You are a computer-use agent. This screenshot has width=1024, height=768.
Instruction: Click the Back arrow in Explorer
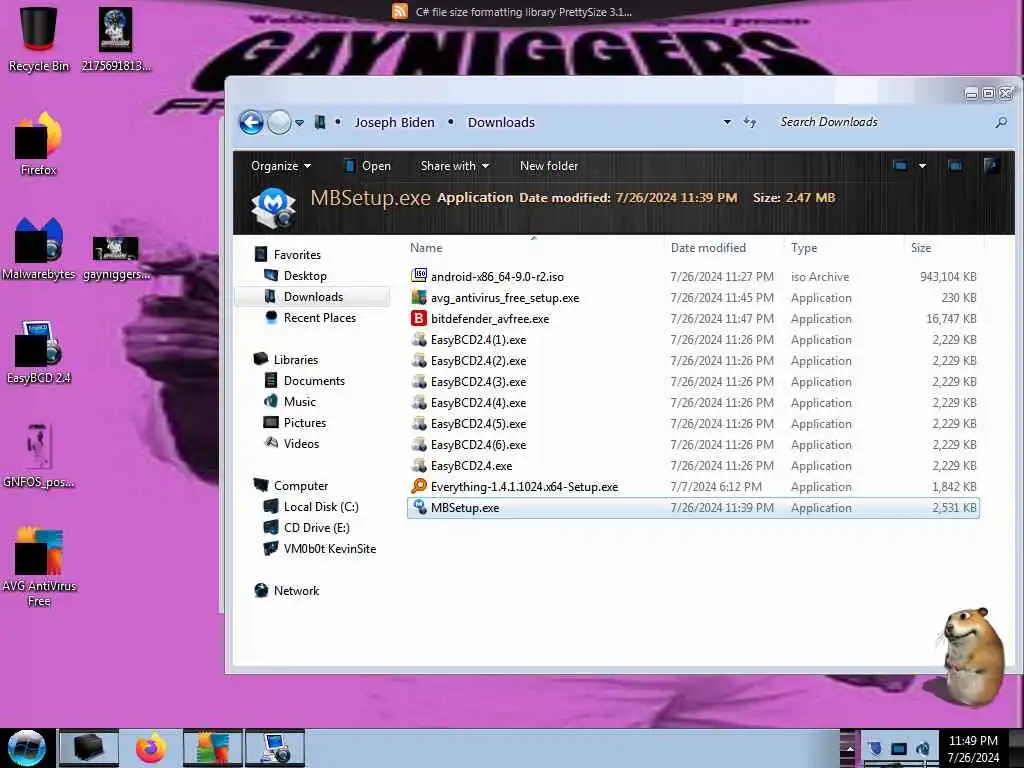pos(251,122)
